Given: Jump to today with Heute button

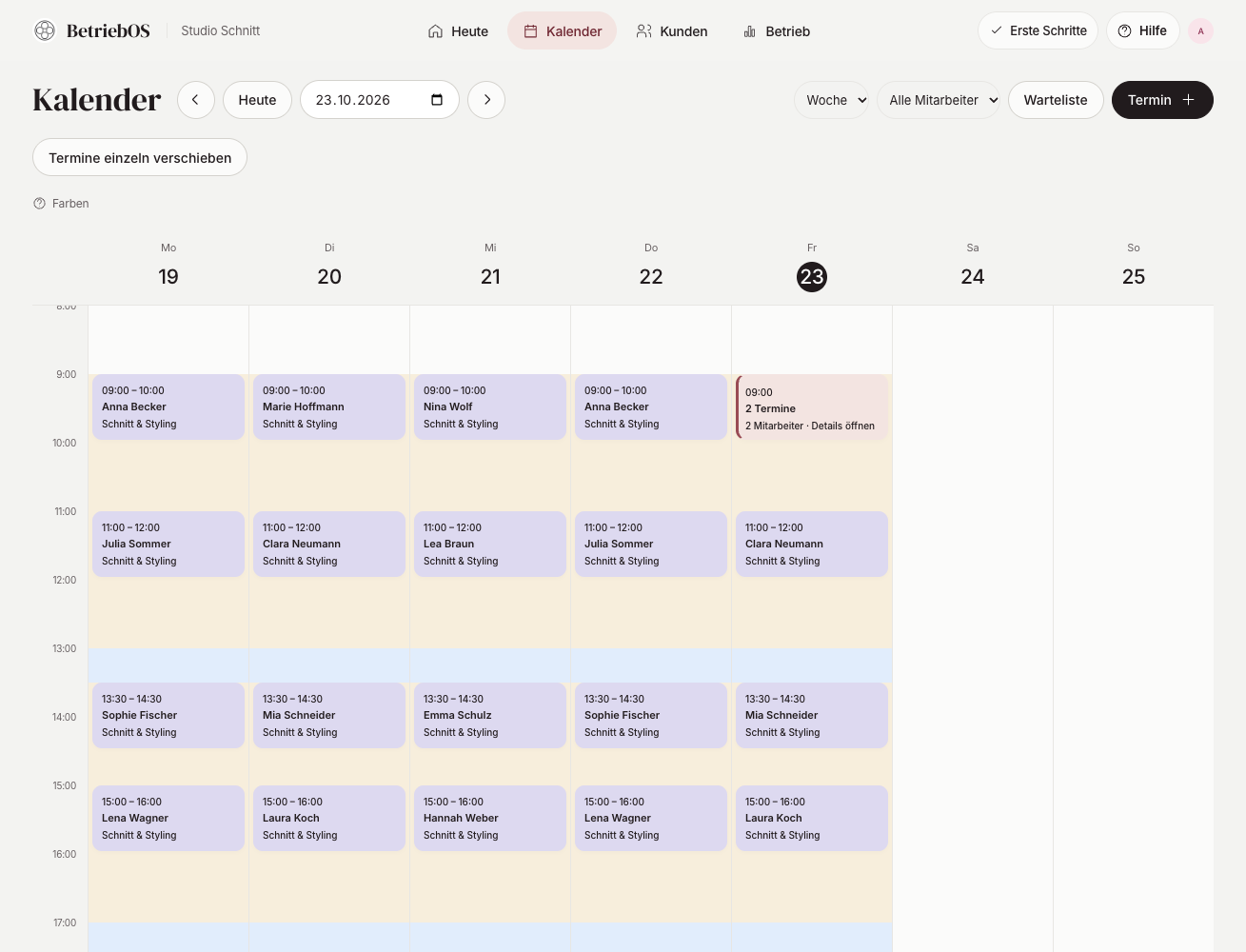Looking at the screenshot, I should point(257,100).
